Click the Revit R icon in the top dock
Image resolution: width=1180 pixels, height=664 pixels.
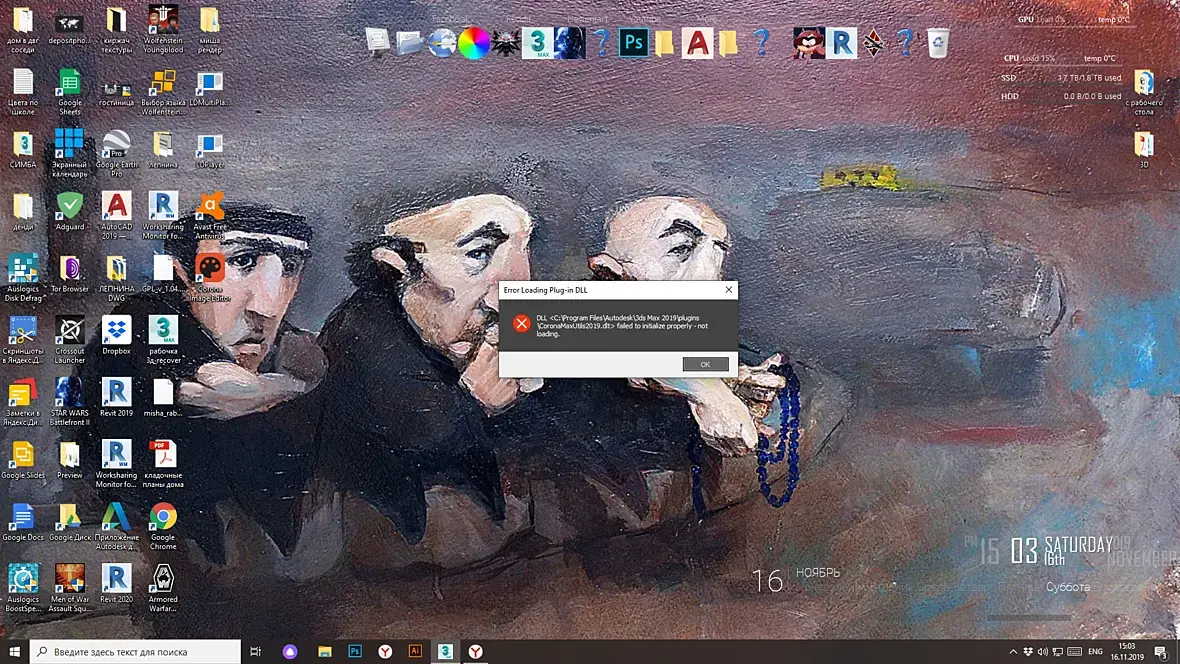point(841,43)
